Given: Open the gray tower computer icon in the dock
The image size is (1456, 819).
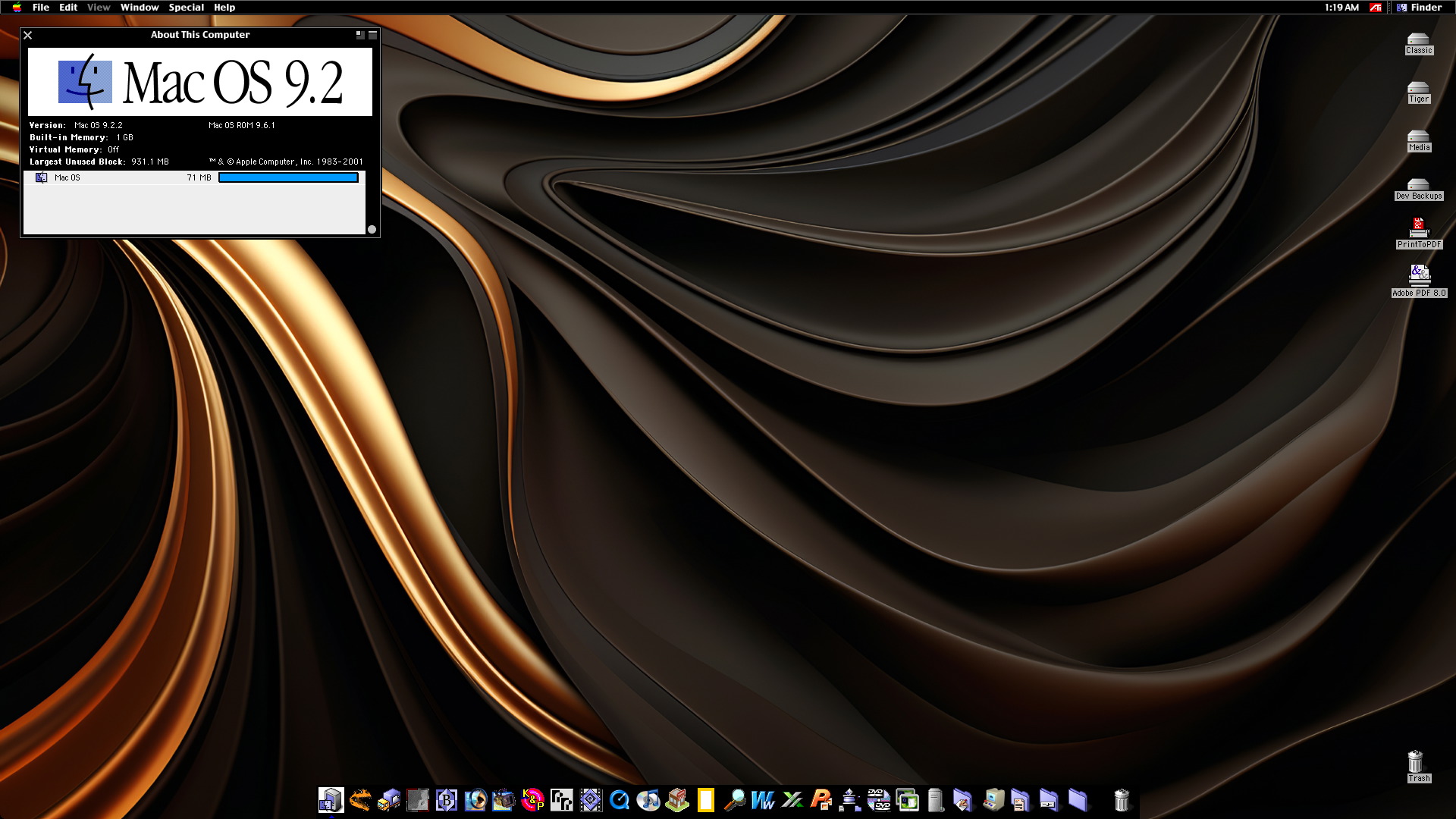Looking at the screenshot, I should click(937, 800).
